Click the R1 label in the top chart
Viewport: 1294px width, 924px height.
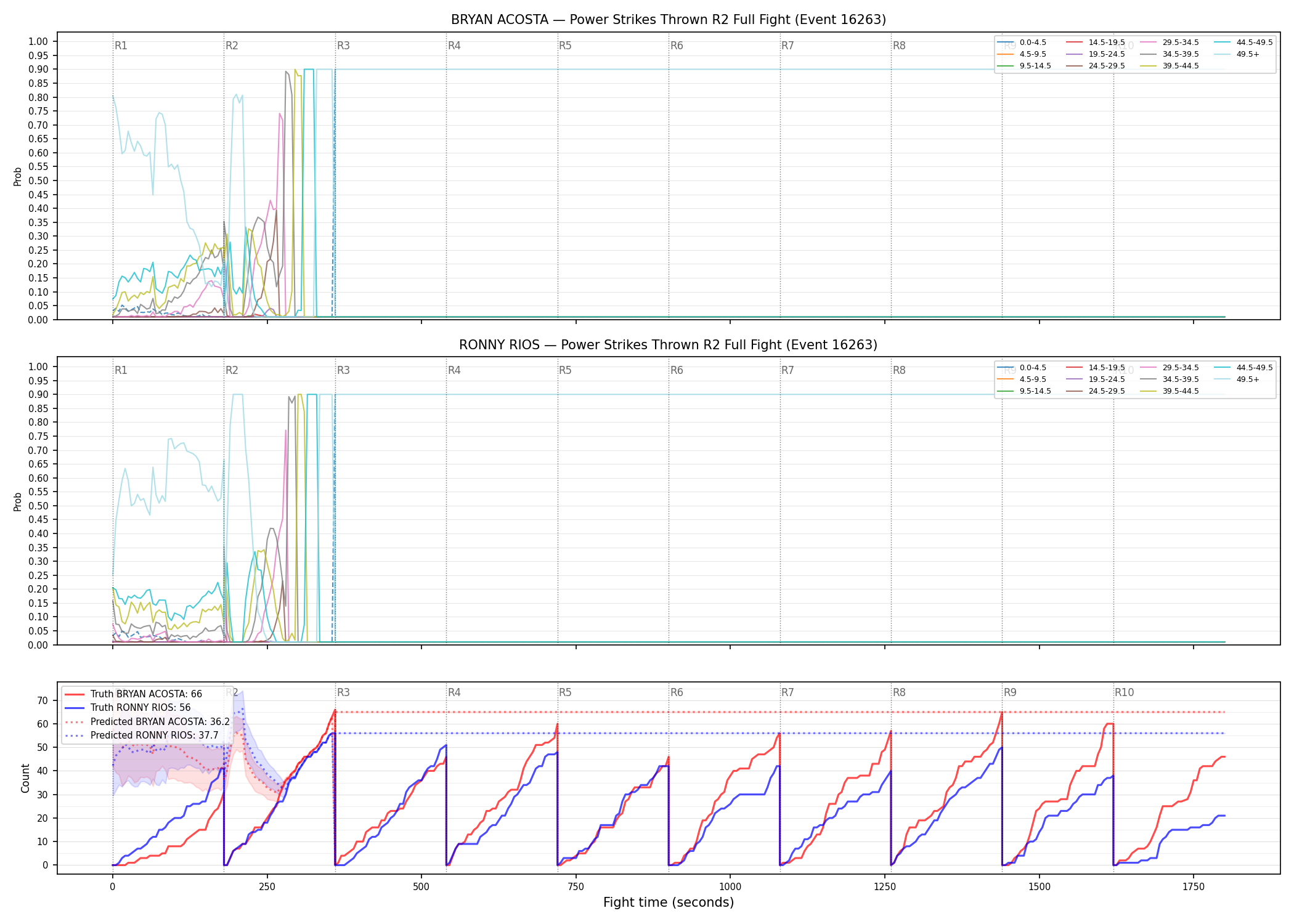coord(121,46)
